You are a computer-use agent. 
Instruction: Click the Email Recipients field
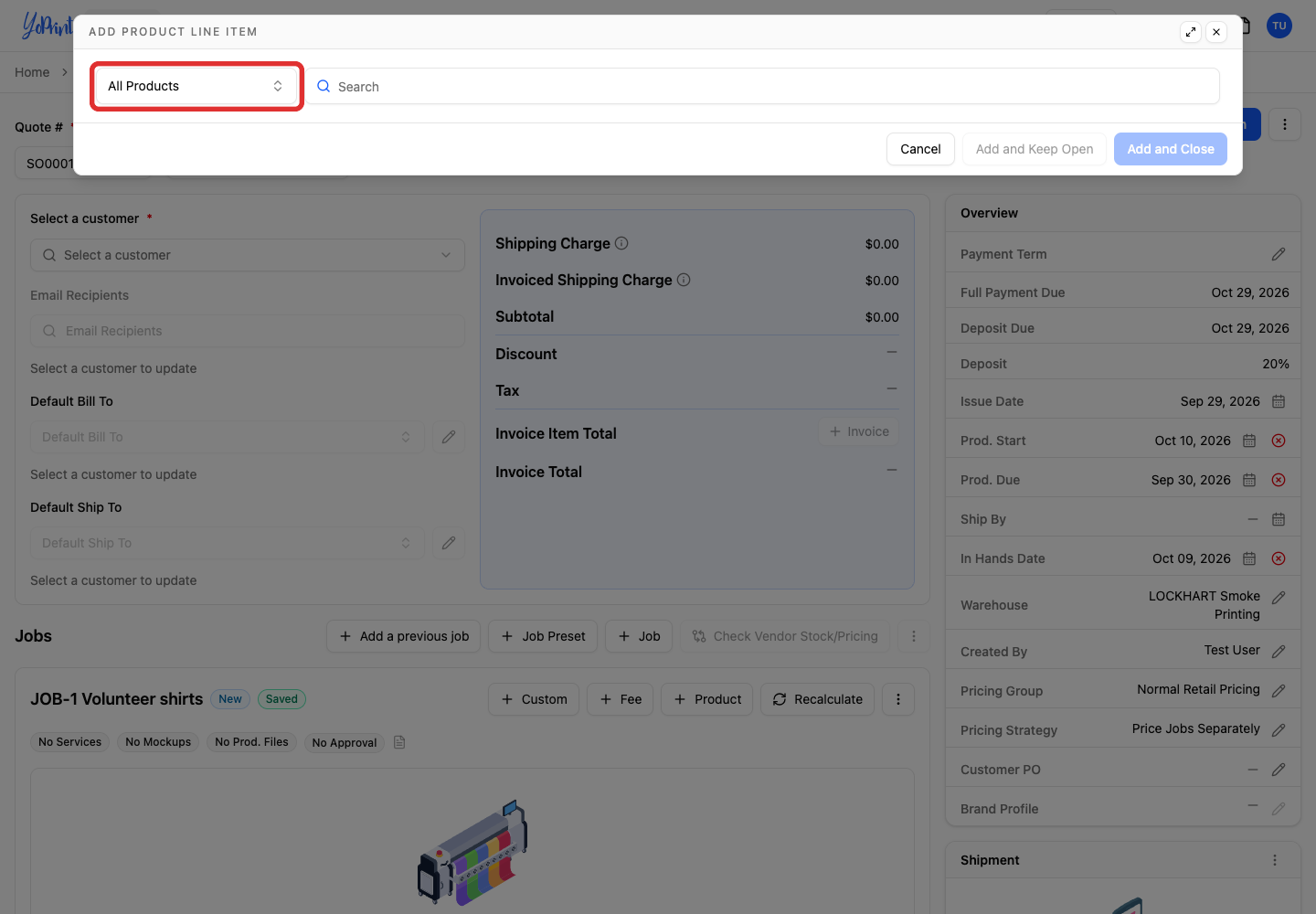[x=248, y=331]
